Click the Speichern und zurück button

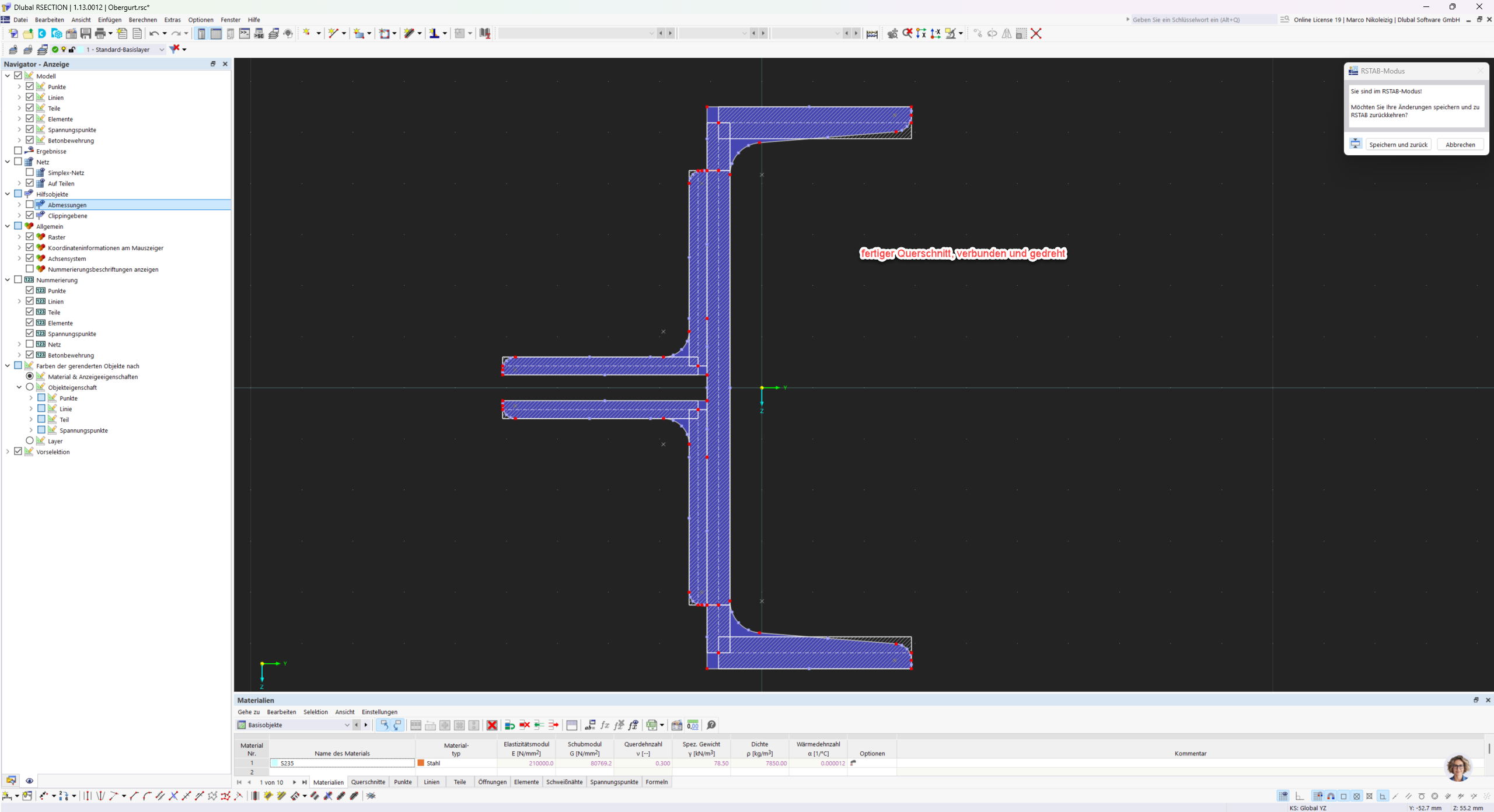pyautogui.click(x=1398, y=145)
